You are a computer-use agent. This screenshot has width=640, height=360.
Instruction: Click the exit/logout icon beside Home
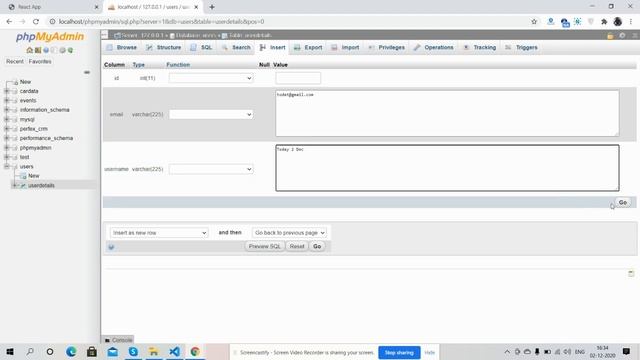click(x=38, y=50)
